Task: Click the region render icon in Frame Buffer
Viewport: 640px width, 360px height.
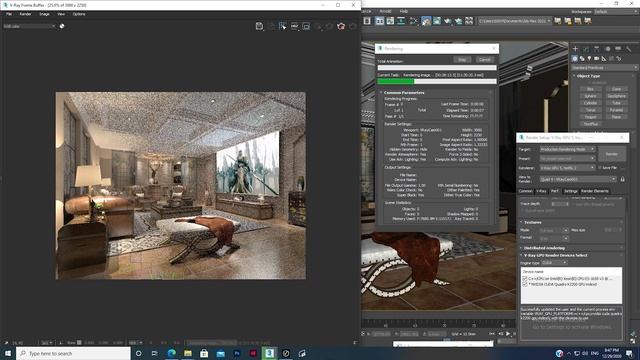Action: pyautogui.click(x=306, y=26)
